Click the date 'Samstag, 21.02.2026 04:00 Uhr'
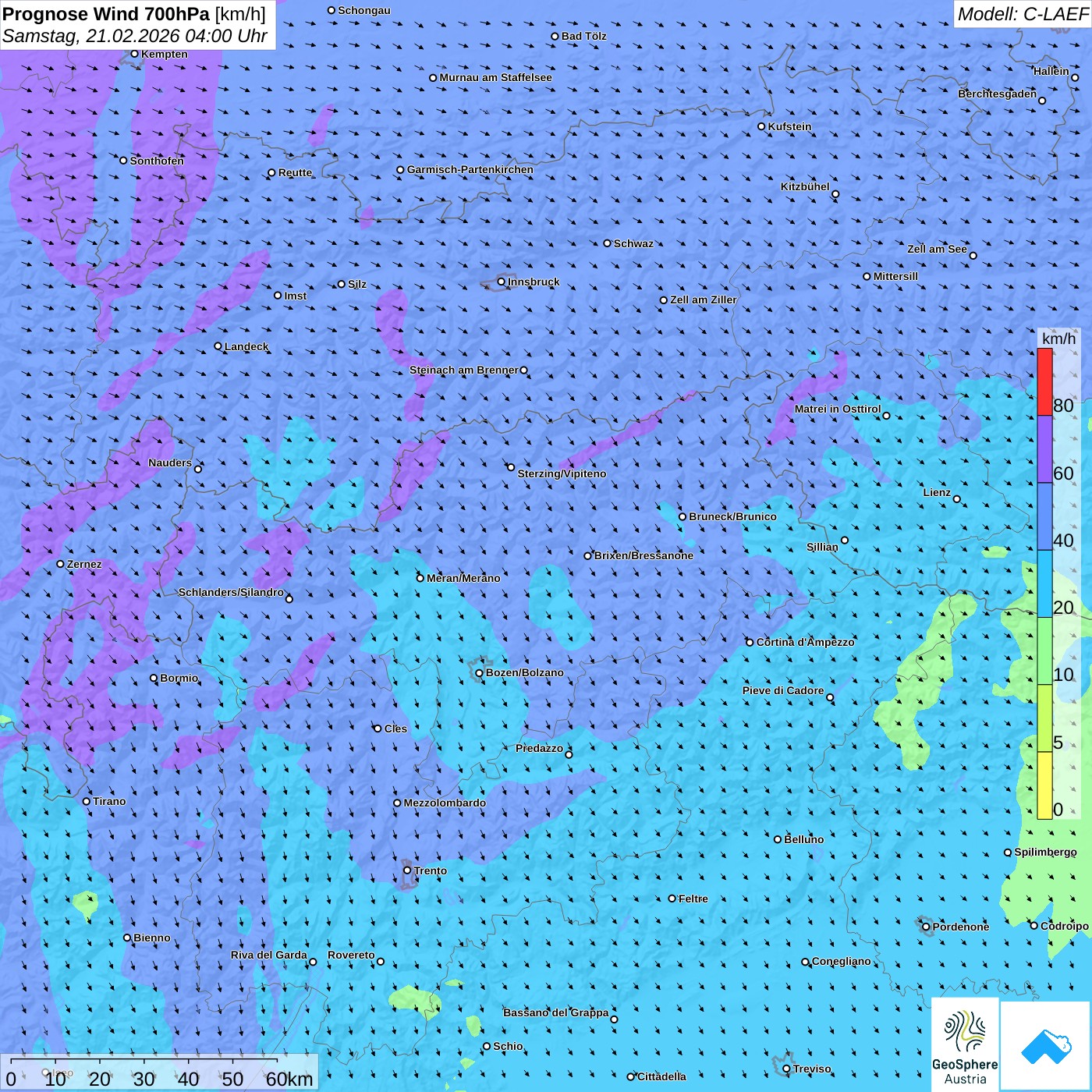The height and width of the screenshot is (1092, 1092). click(135, 36)
